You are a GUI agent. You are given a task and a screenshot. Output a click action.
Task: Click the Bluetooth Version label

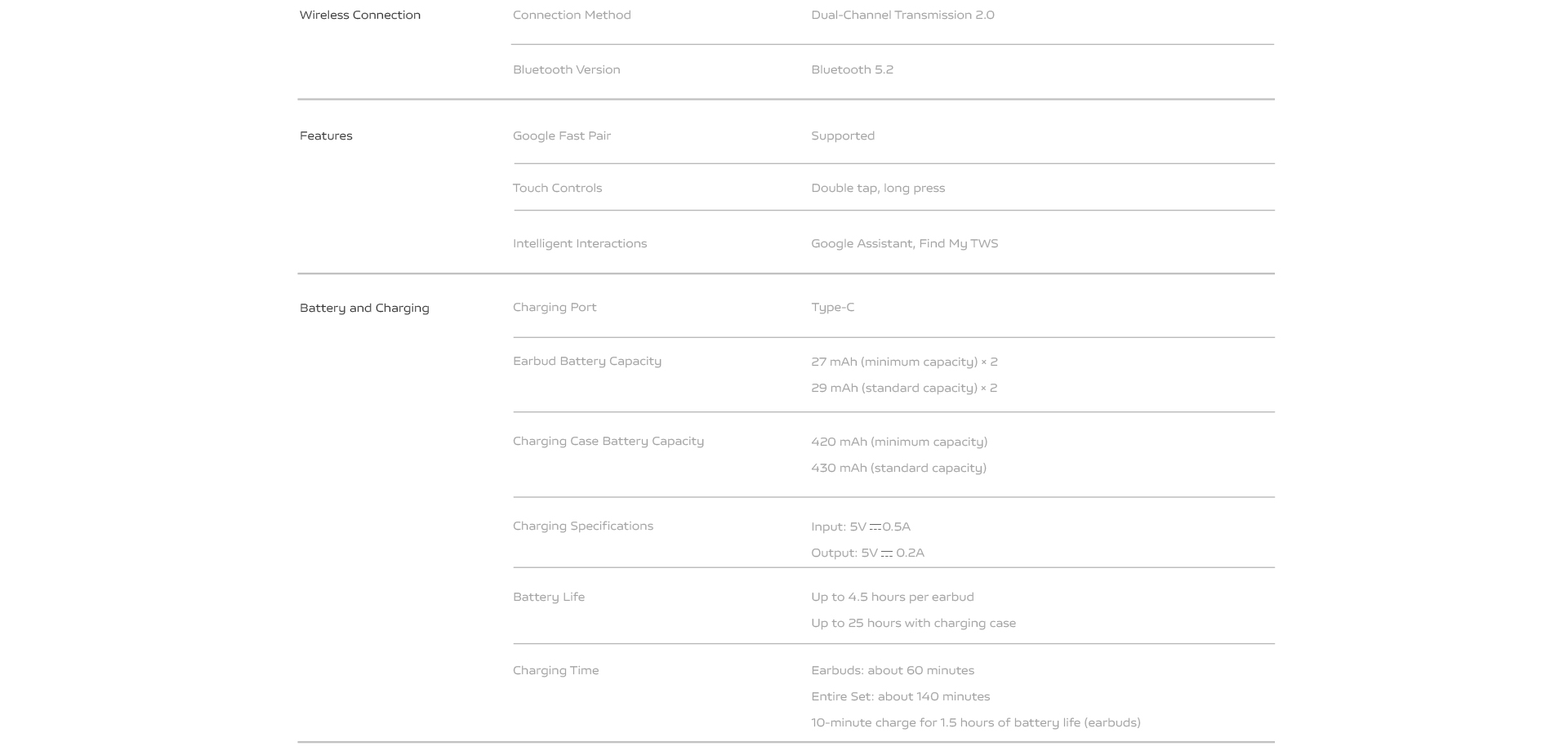click(x=566, y=69)
